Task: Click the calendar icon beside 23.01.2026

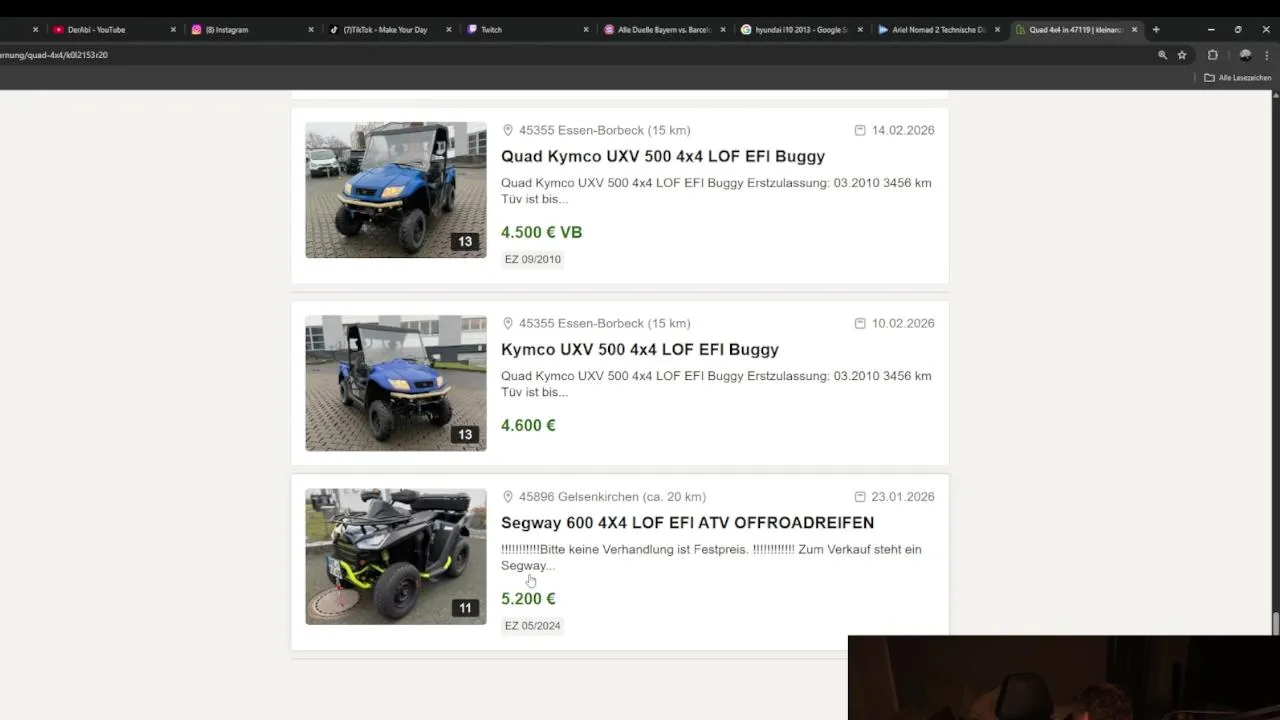Action: click(x=860, y=496)
